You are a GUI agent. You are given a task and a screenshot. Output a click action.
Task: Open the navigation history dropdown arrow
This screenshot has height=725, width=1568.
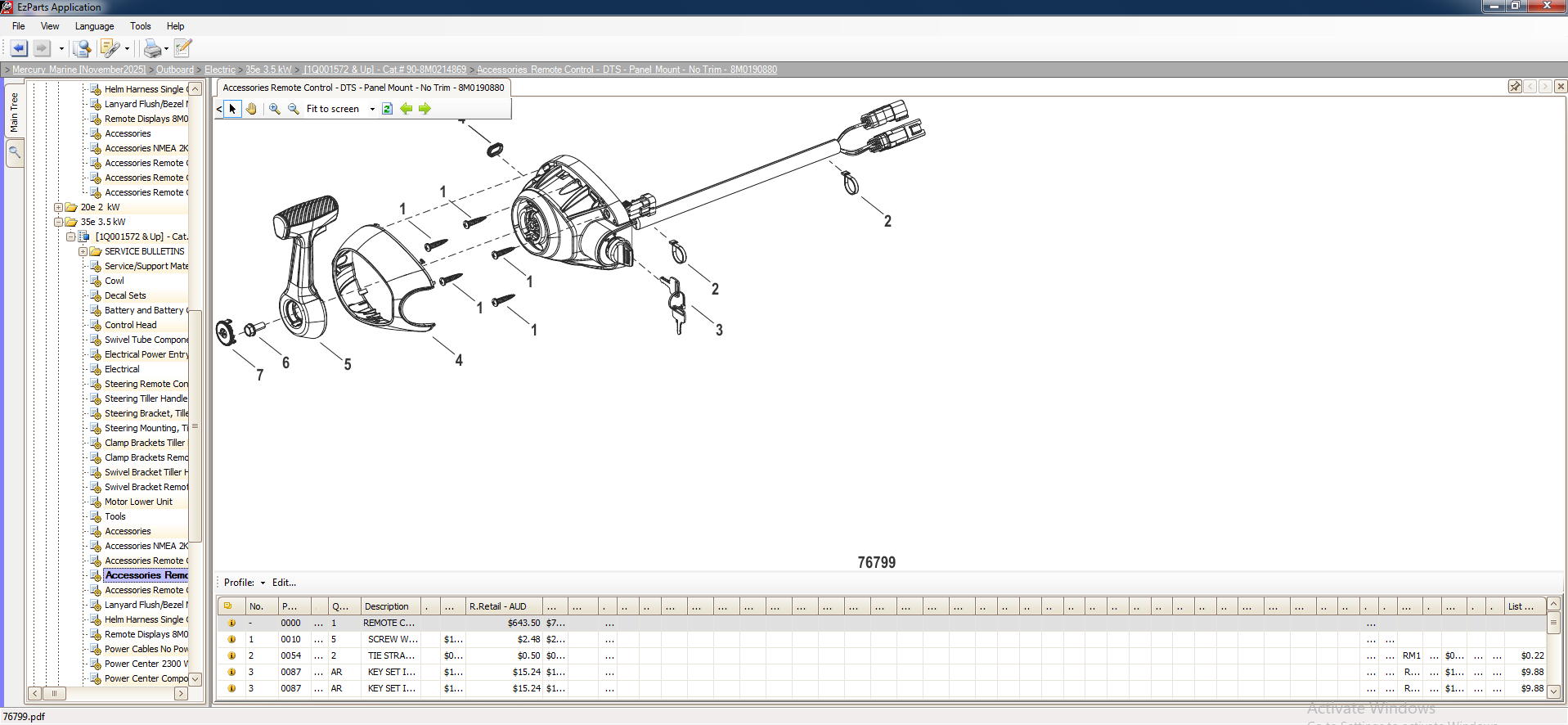[x=61, y=49]
